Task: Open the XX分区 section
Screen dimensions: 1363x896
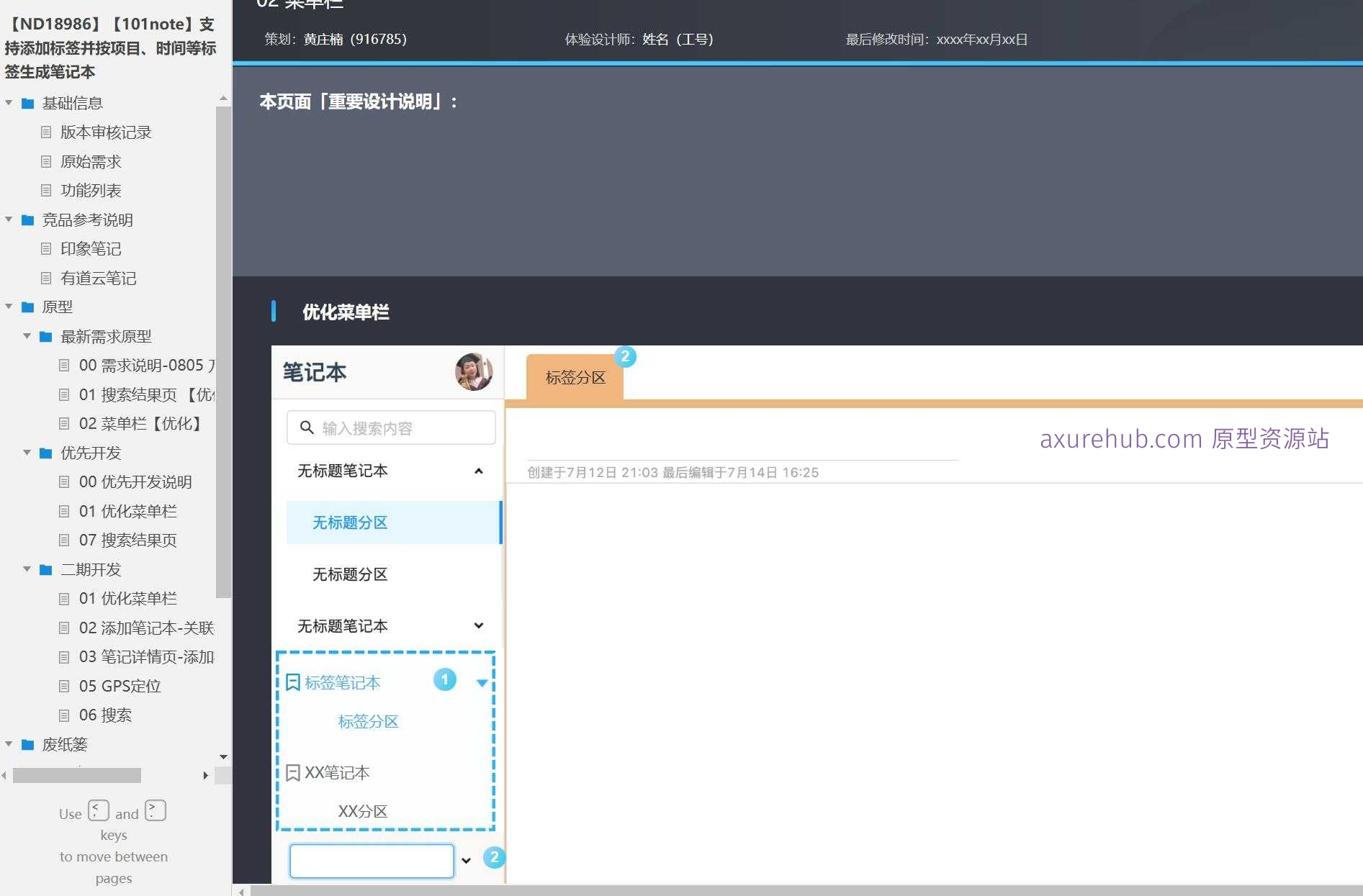Action: pos(363,811)
